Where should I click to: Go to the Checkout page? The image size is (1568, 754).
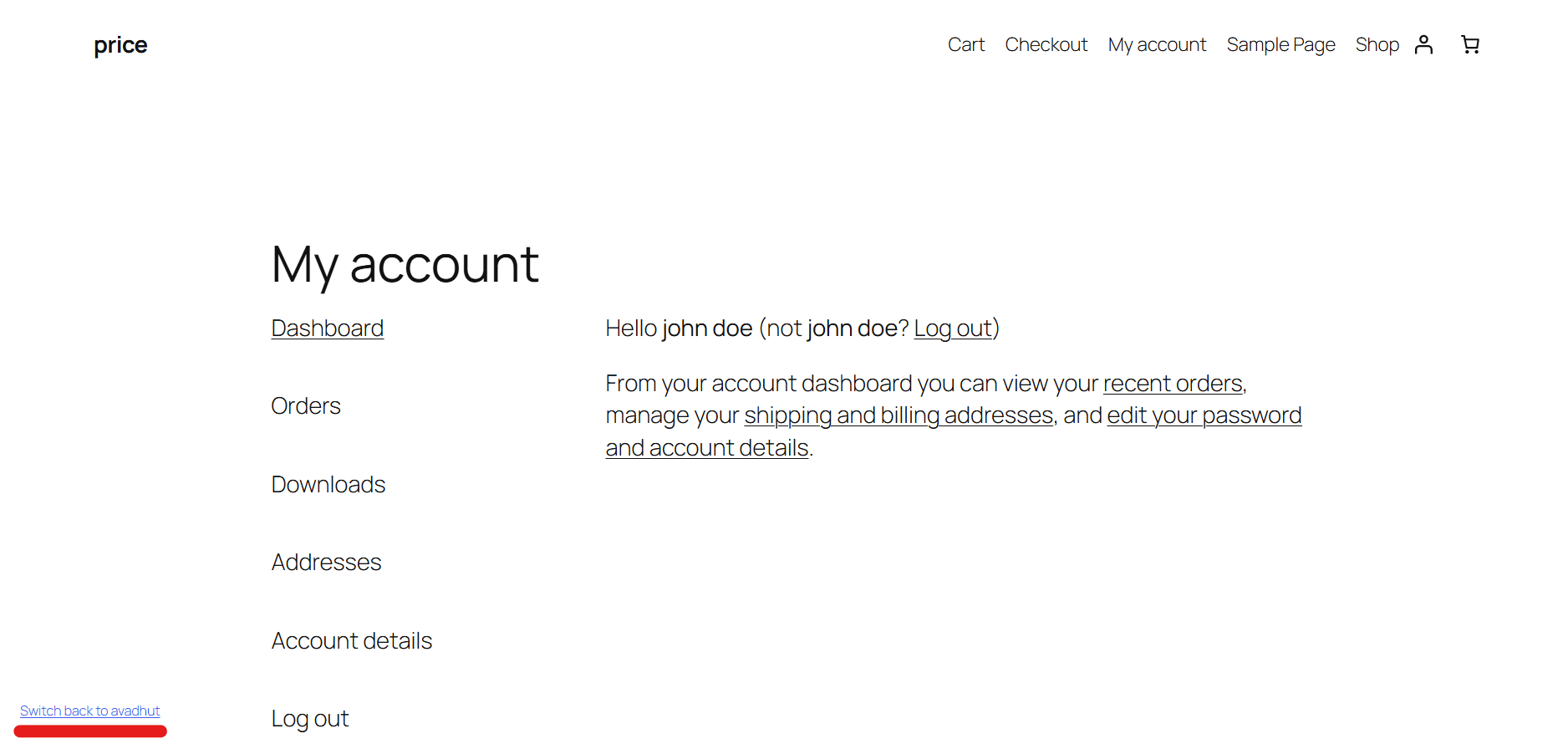(1046, 44)
